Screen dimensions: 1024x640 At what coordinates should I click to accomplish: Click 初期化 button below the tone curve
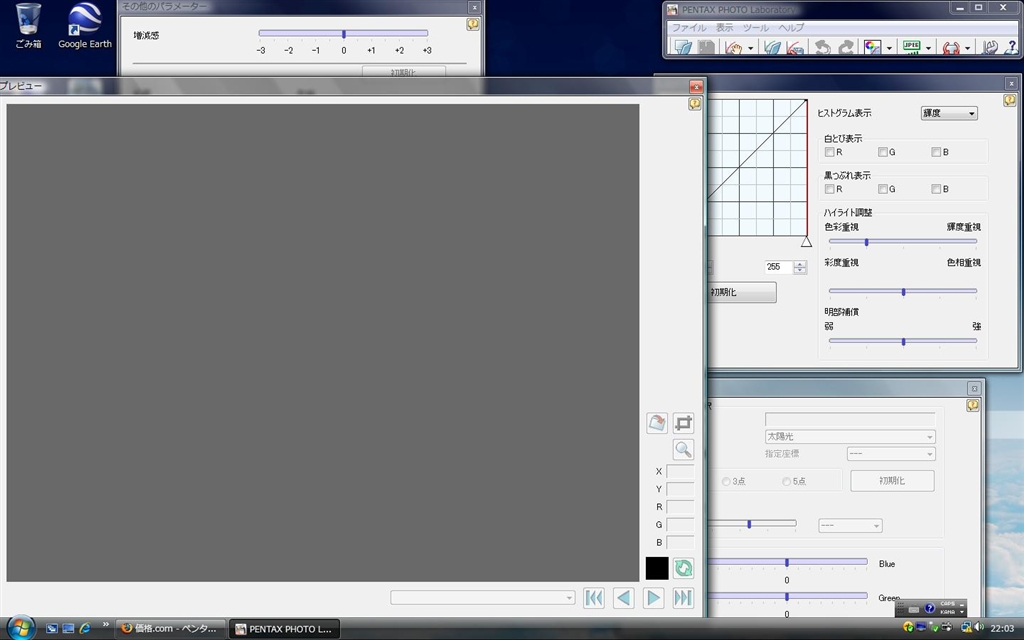741,292
